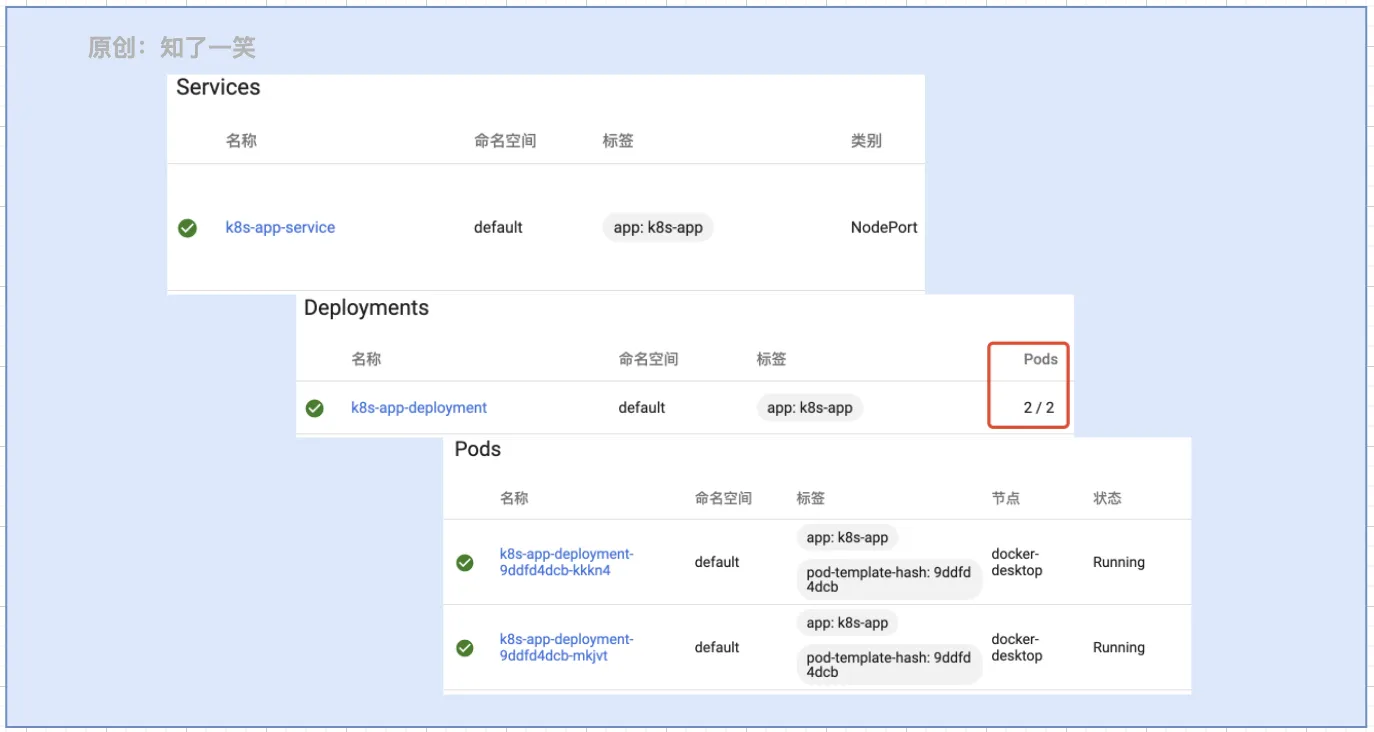The image size is (1374, 732).
Task: Click the default namespace cell in Services
Action: [498, 227]
